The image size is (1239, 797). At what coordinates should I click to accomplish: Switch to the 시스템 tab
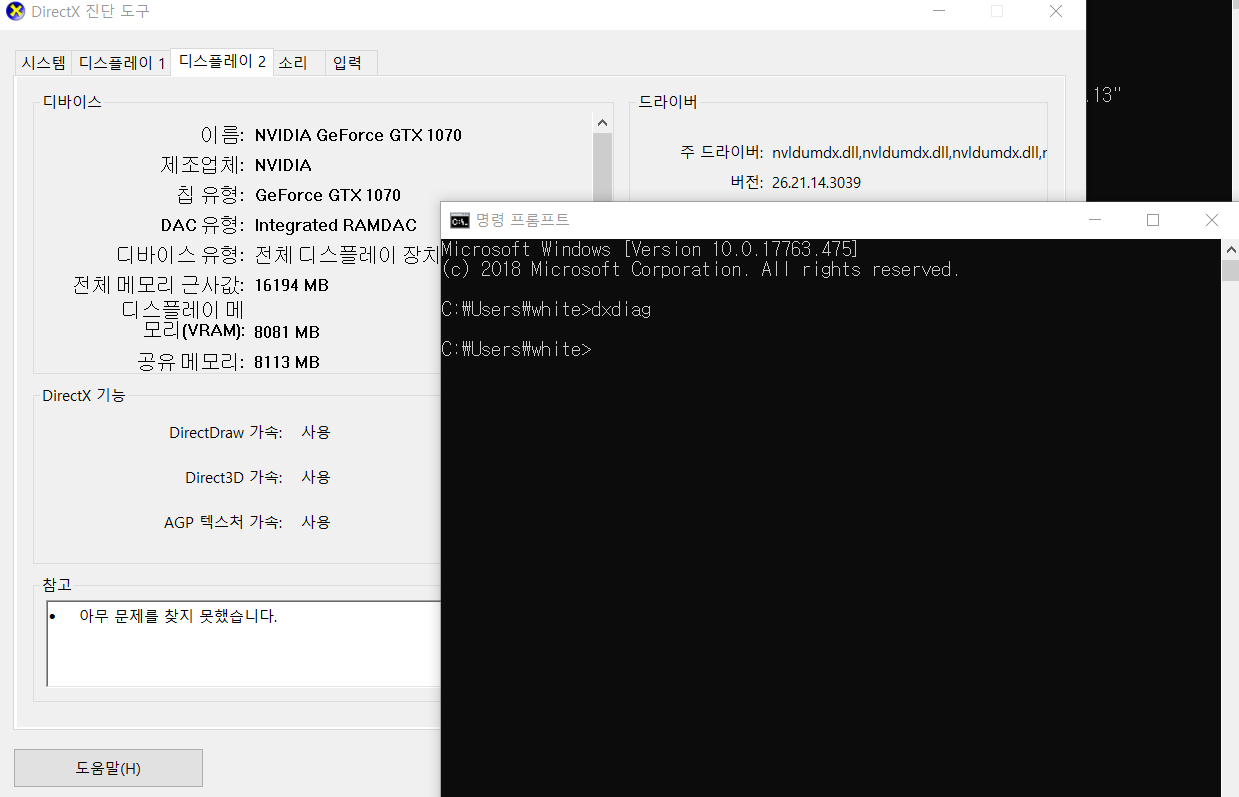[43, 63]
